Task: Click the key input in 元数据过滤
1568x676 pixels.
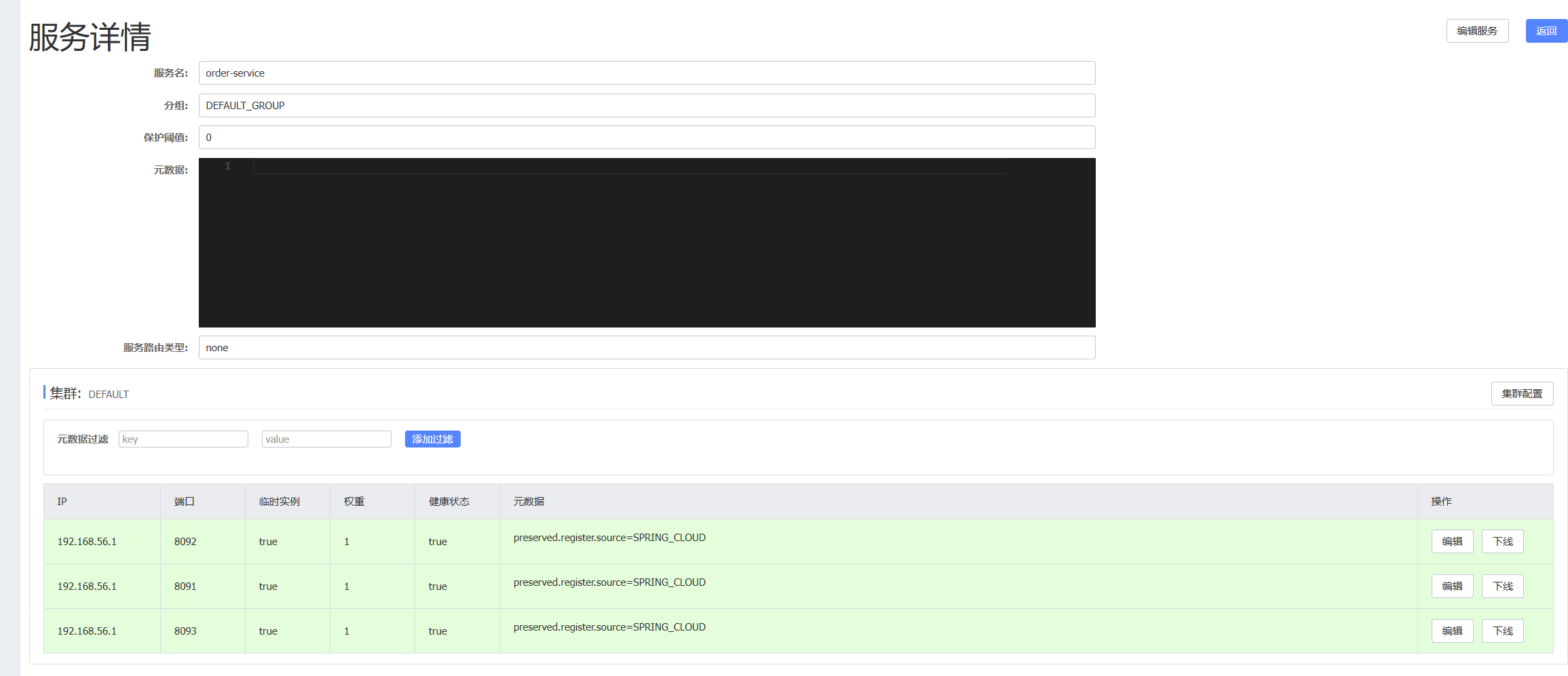Action: tap(183, 439)
